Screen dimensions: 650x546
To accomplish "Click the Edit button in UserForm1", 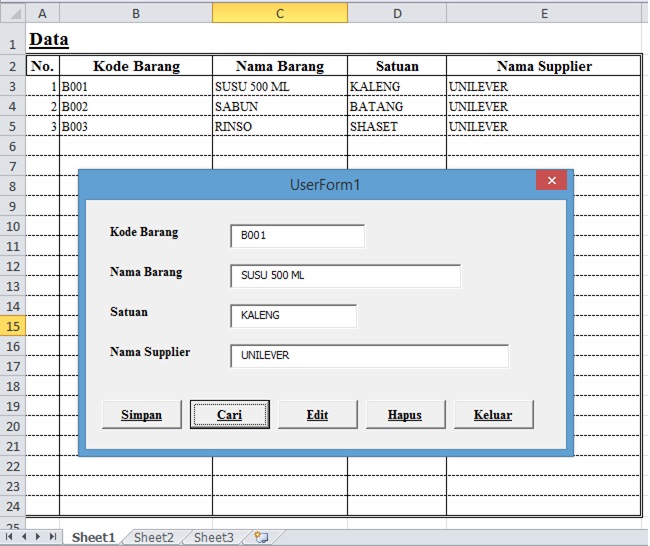I will coord(318,414).
